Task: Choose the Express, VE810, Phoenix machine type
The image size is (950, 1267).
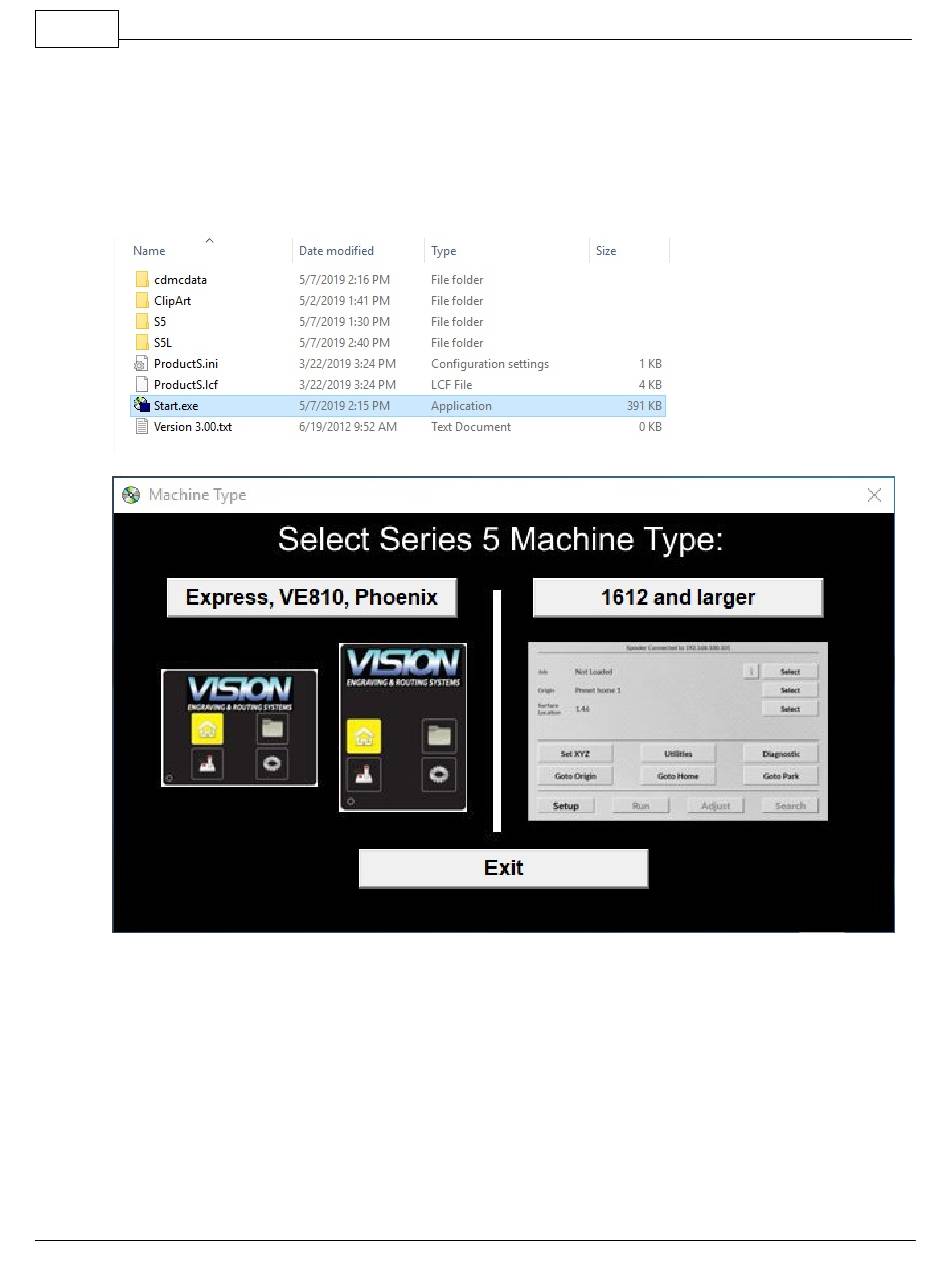Action: (312, 598)
